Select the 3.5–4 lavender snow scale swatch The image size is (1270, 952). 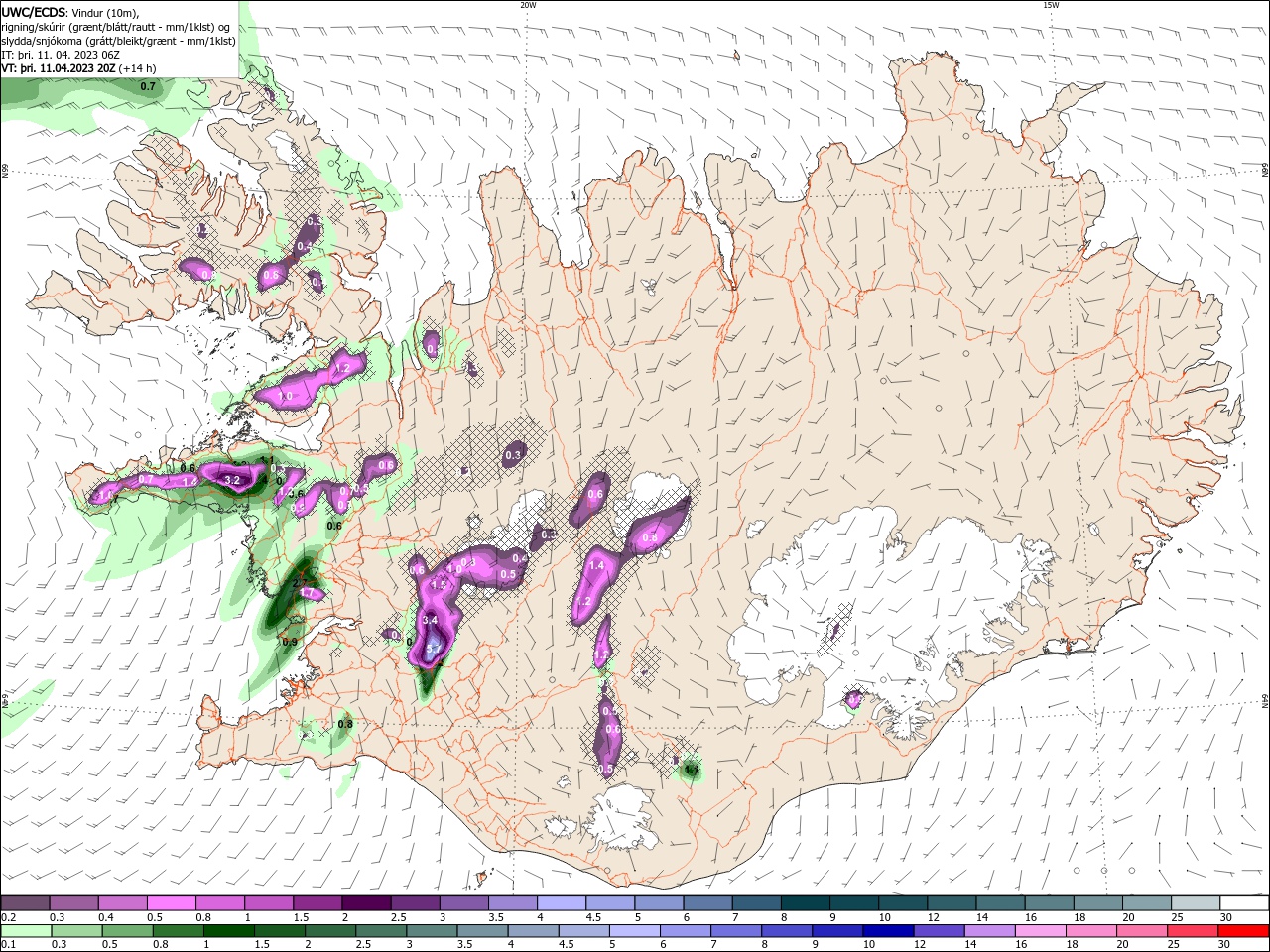tap(512, 903)
